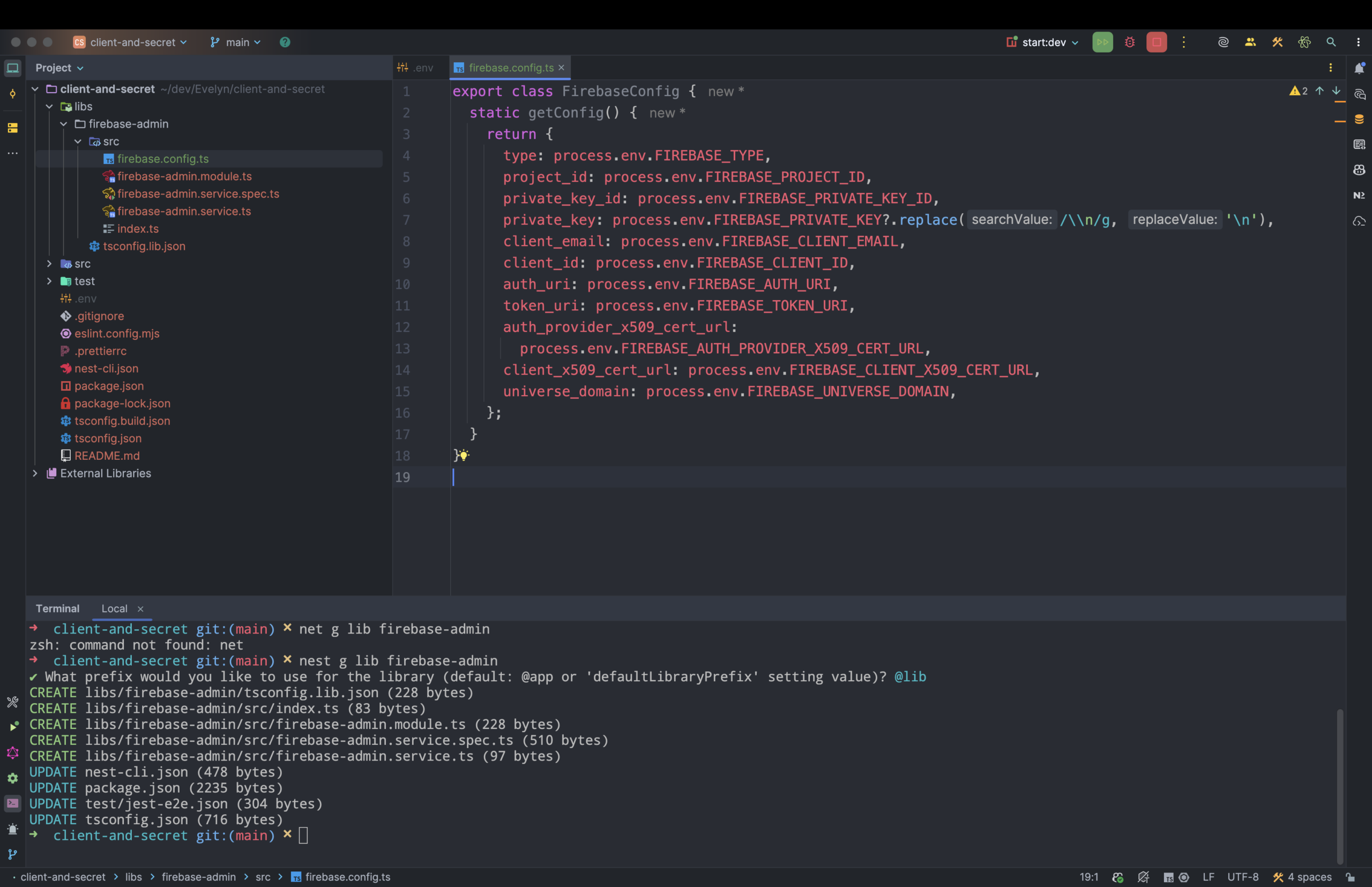Viewport: 1372px width, 887px height.
Task: Click the Debug start:dev bug icon
Action: point(1130,42)
